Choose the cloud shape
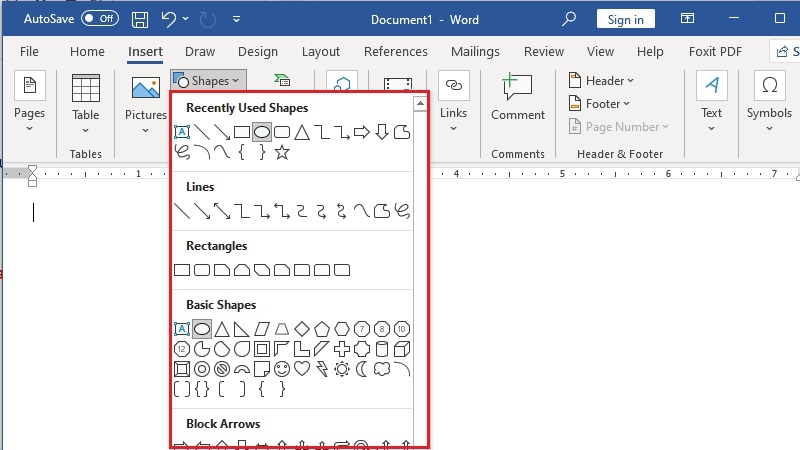 (382, 369)
